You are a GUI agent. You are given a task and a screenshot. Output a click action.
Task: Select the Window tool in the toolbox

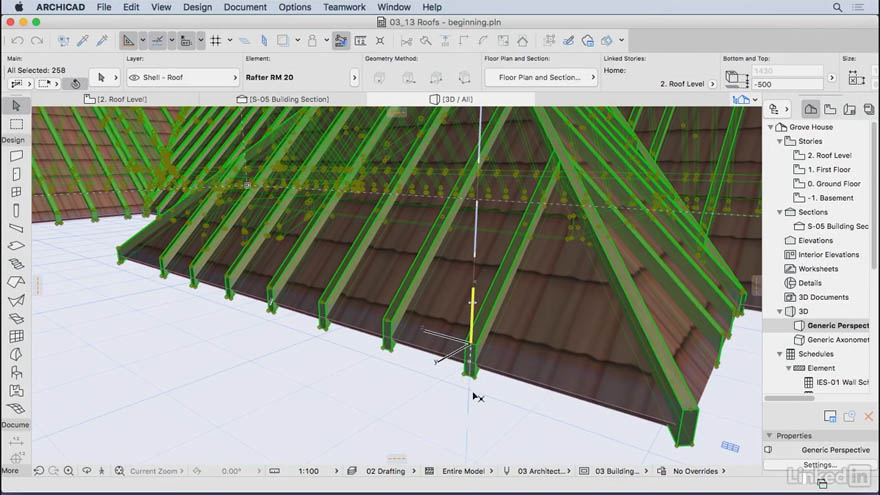tap(16, 192)
